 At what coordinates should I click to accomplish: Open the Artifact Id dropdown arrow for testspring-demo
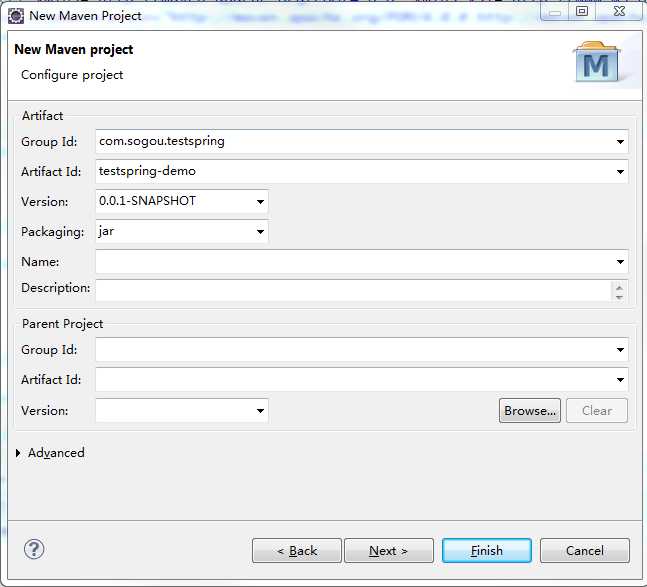[620, 172]
